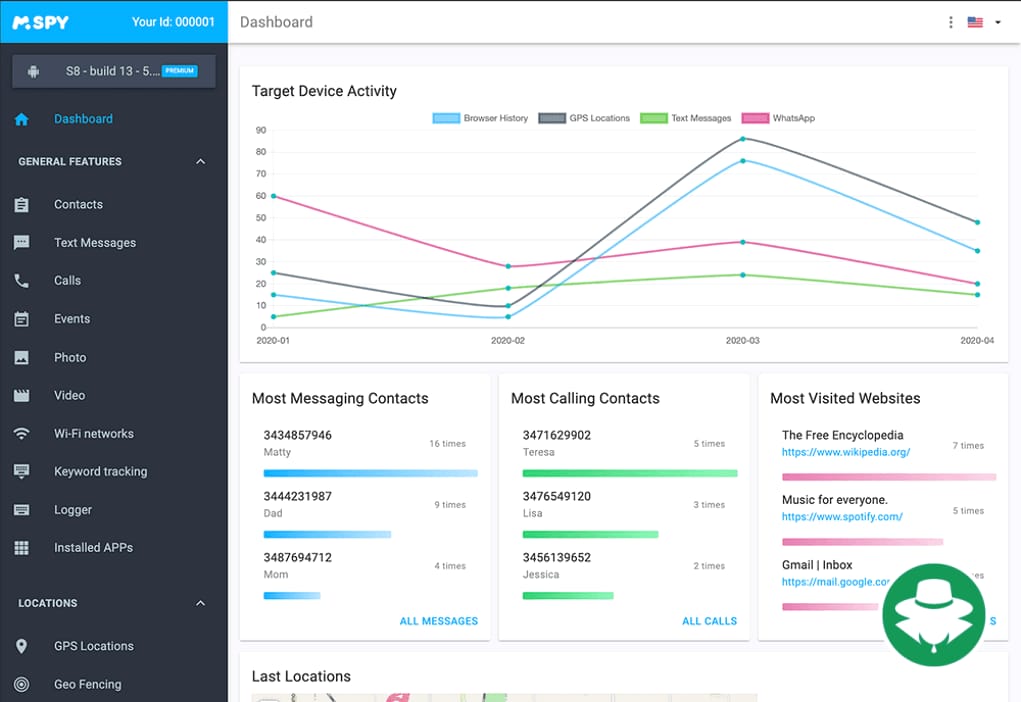Click the green spy chat widget icon
The height and width of the screenshot is (702, 1021).
tap(933, 615)
